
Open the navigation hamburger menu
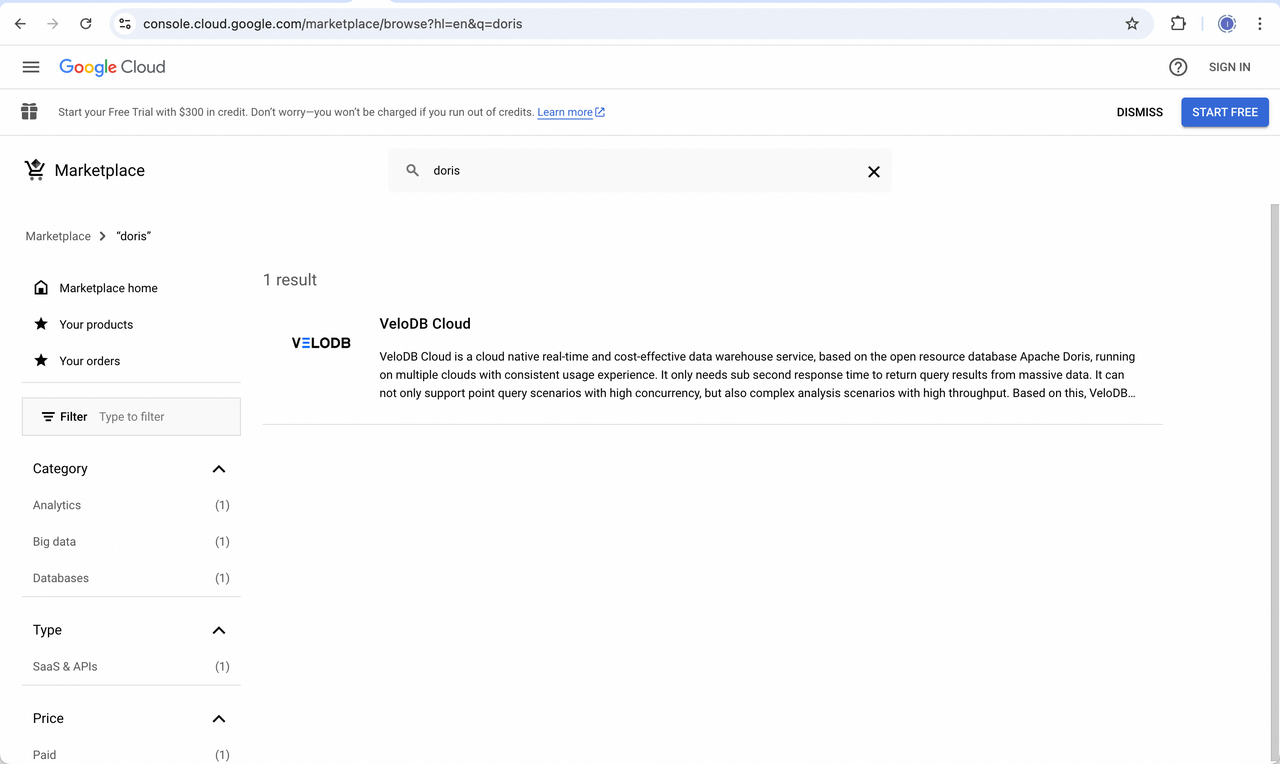pos(30,67)
